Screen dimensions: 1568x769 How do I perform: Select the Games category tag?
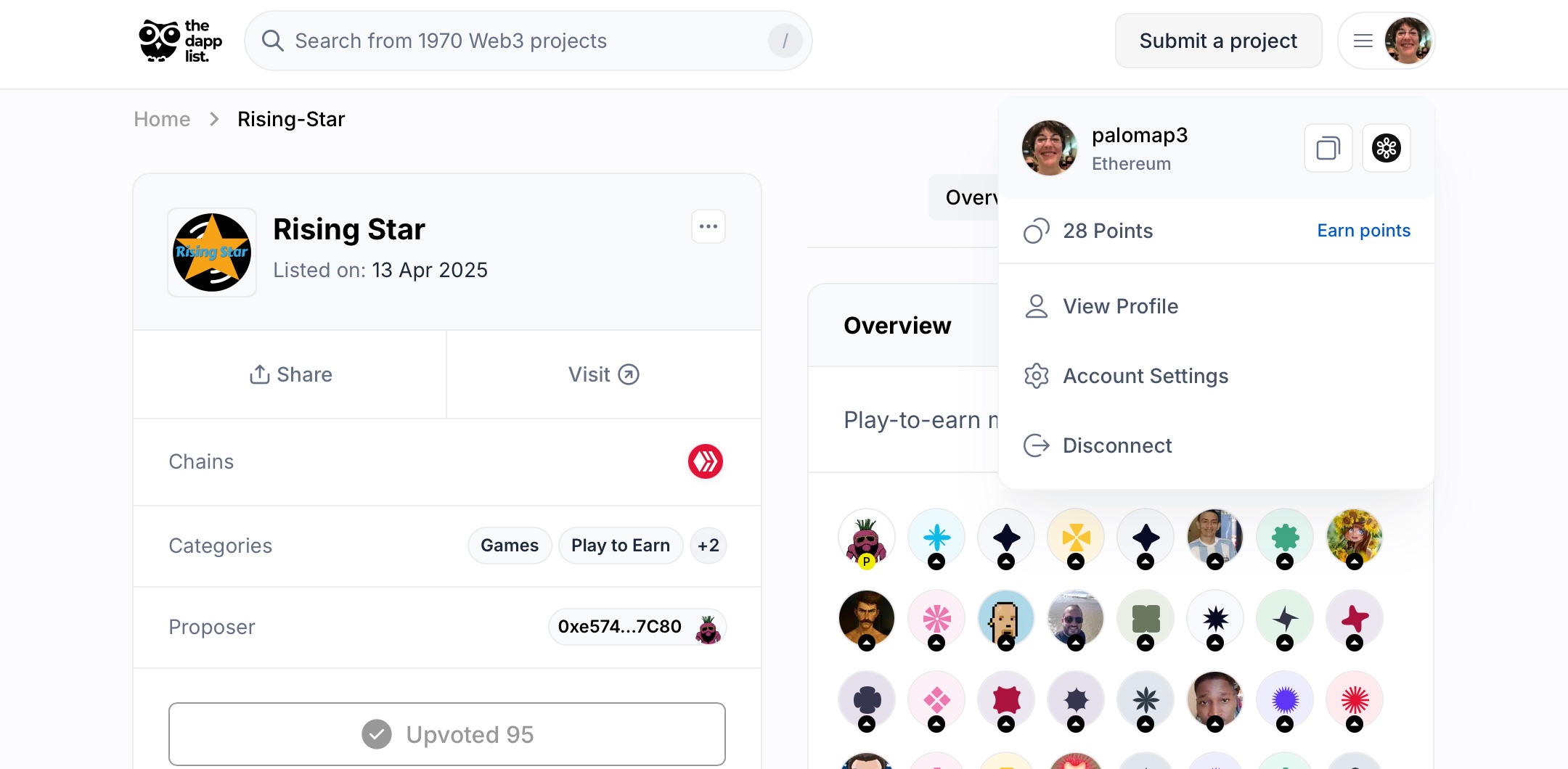coord(510,546)
